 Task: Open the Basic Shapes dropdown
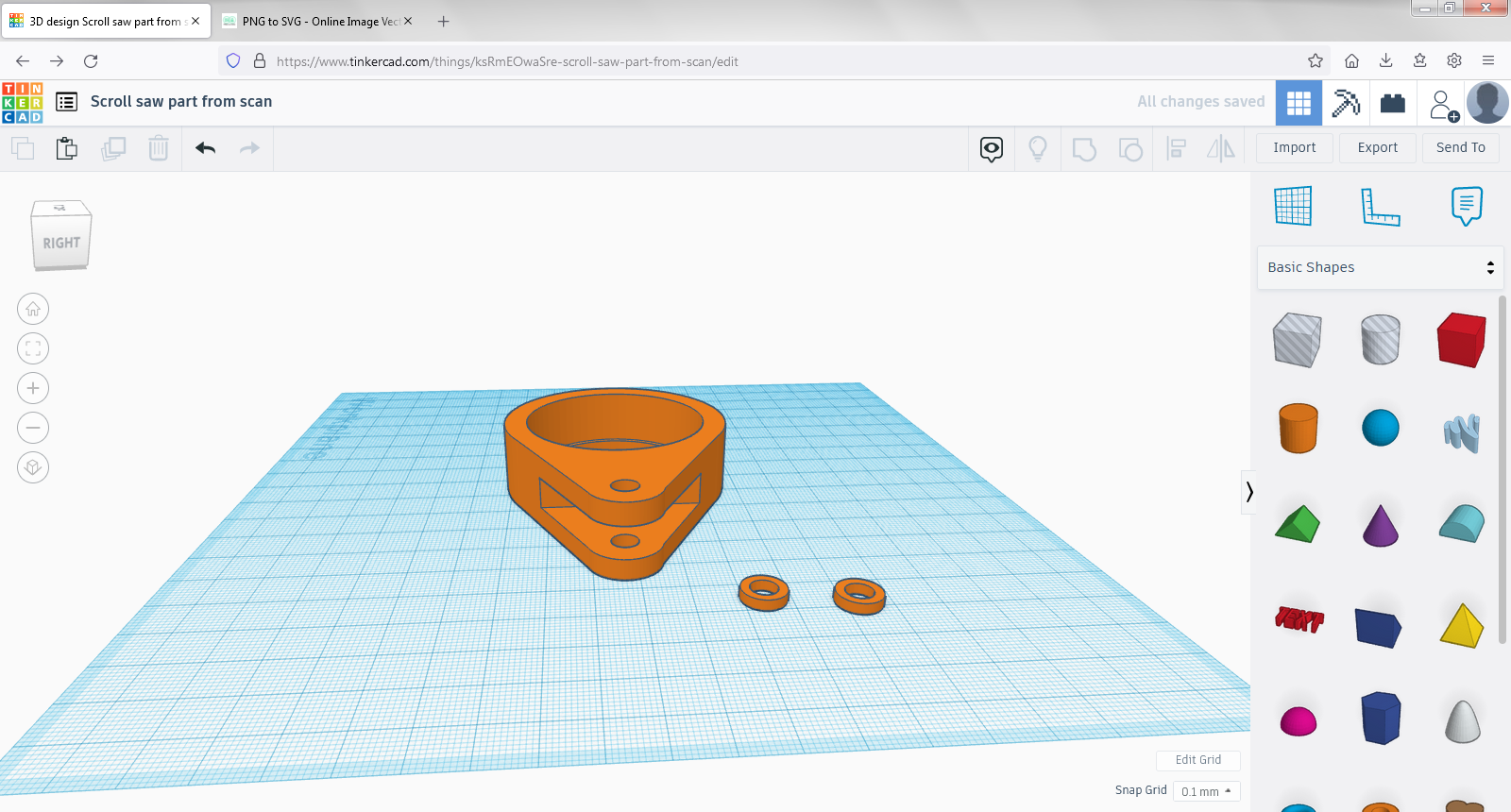point(1380,267)
